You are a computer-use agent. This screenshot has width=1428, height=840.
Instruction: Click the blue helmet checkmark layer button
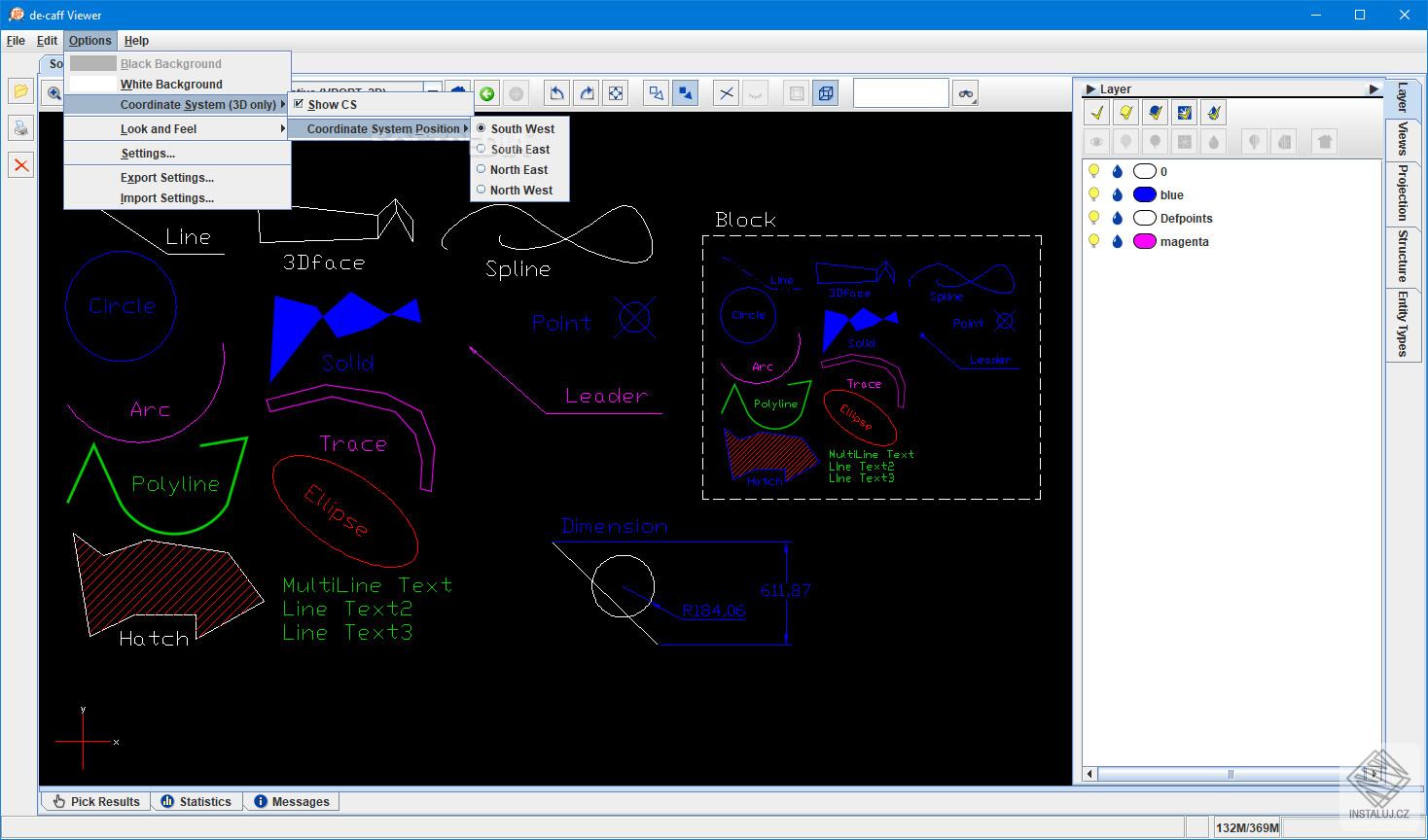coord(1155,113)
